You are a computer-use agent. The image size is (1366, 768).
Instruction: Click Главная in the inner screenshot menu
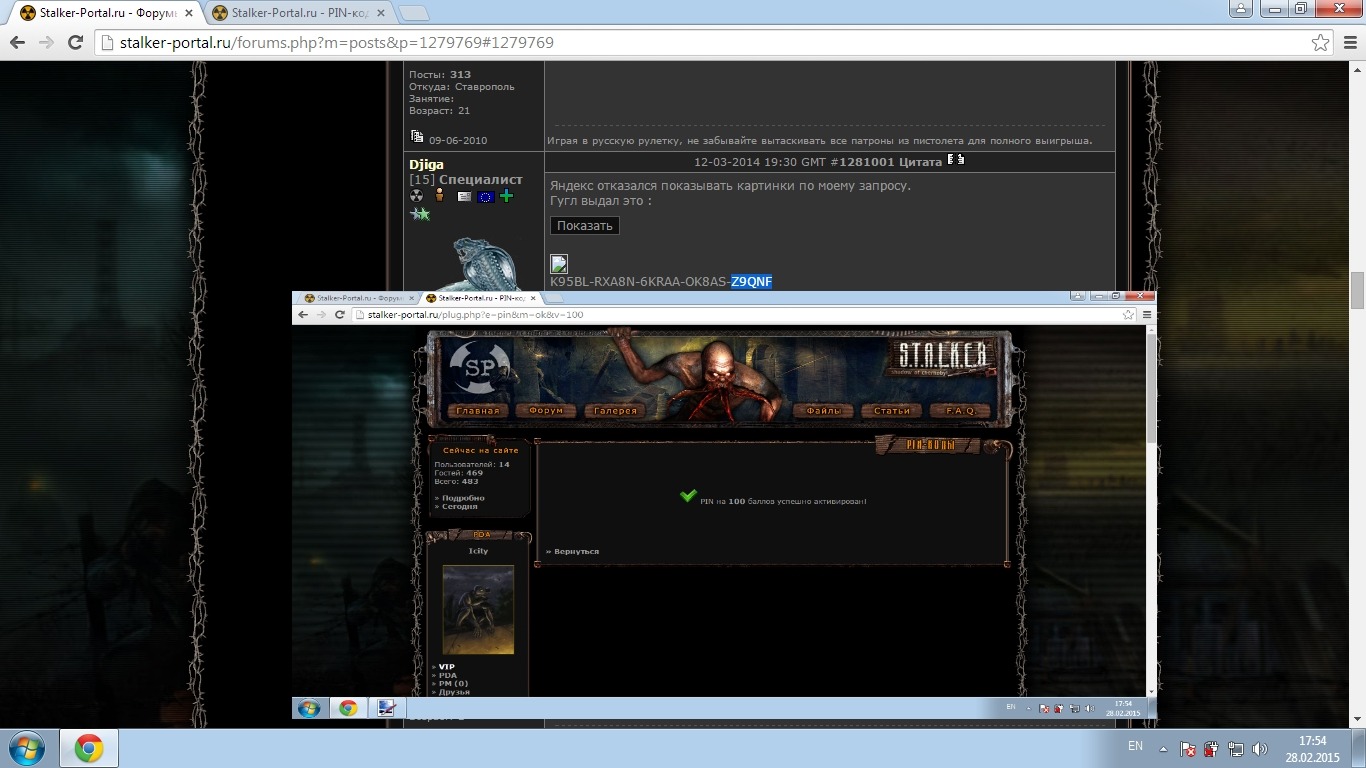(x=477, y=411)
